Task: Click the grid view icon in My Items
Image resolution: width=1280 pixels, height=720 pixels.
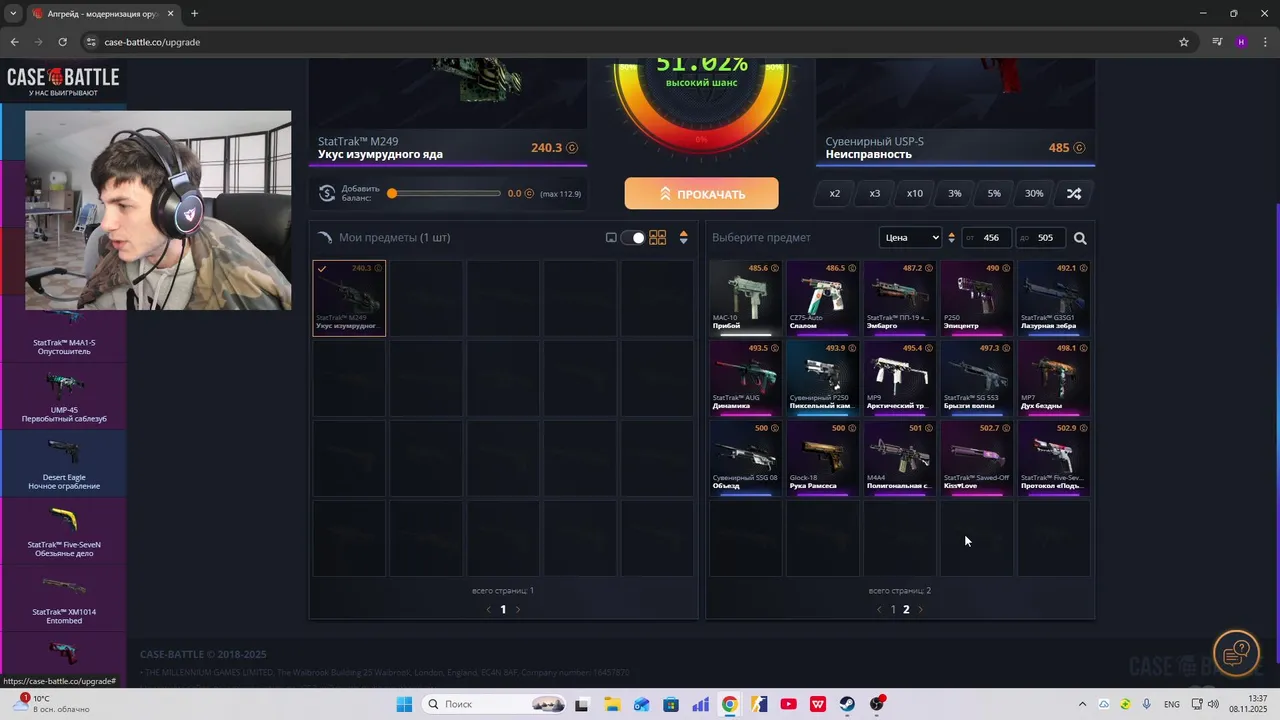Action: pos(658,238)
